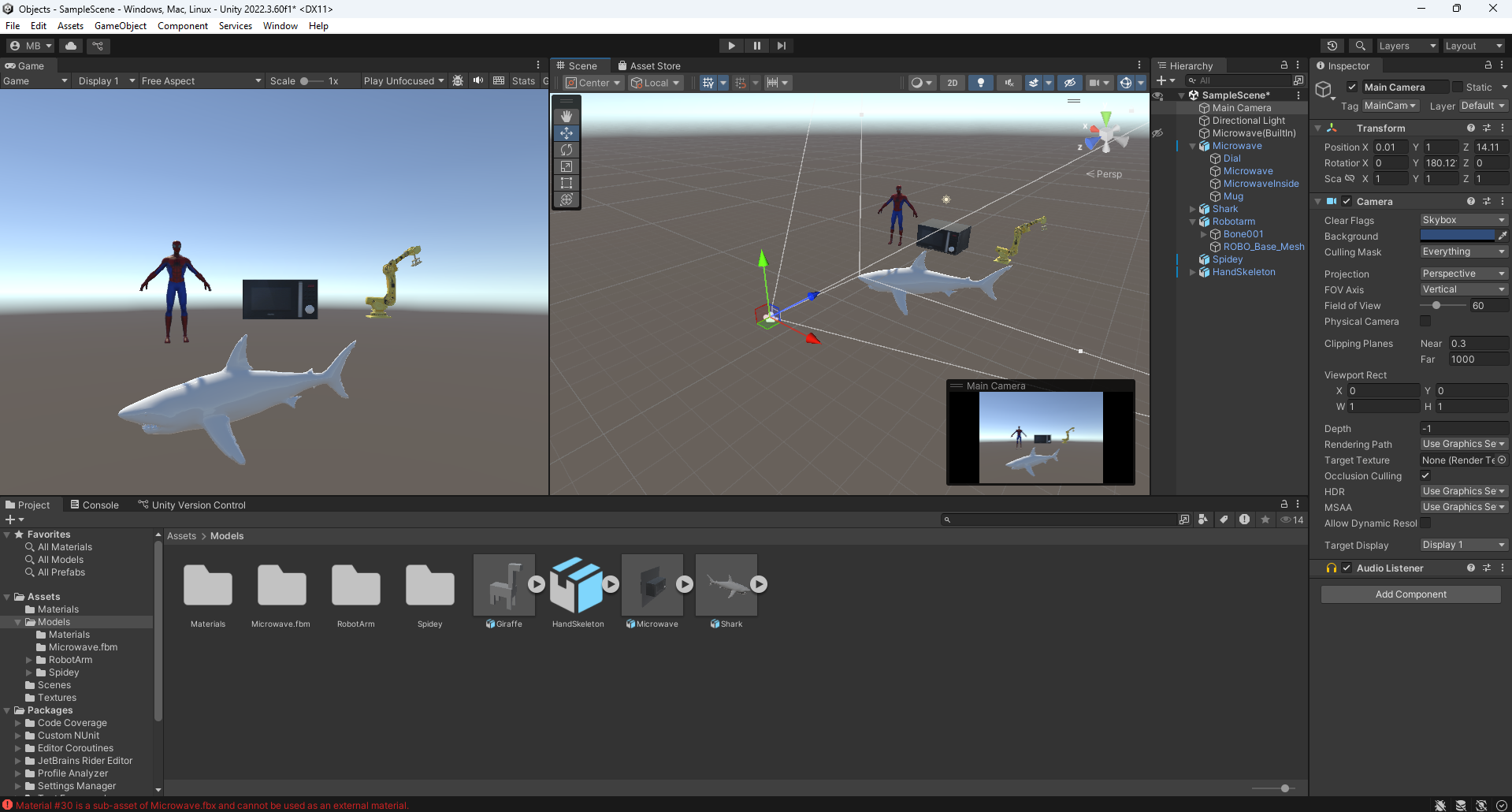
Task: Select the Rect tool in Scene toolbar
Action: tap(566, 183)
